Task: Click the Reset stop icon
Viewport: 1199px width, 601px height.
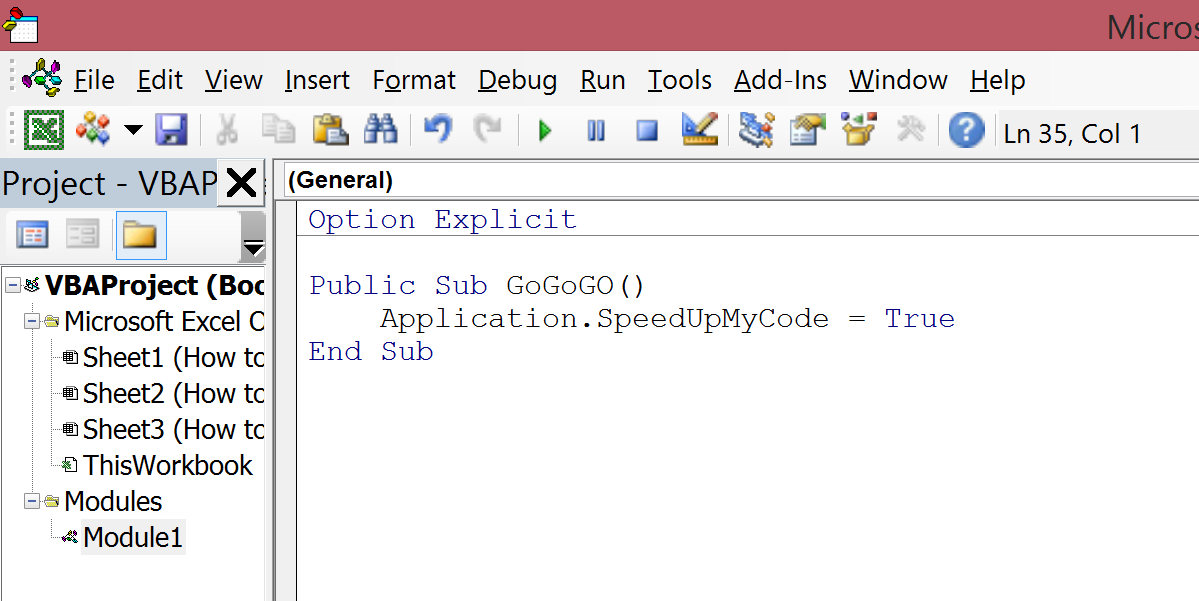Action: [647, 131]
